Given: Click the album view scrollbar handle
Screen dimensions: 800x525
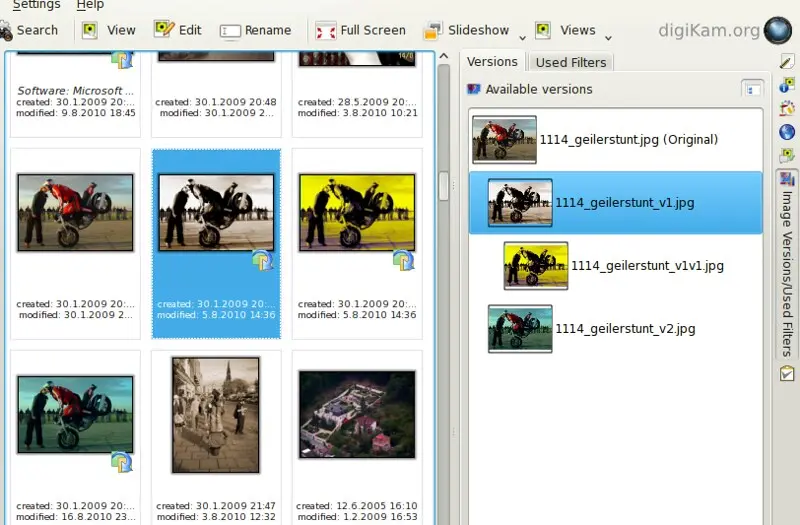Looking at the screenshot, I should coord(444,186).
